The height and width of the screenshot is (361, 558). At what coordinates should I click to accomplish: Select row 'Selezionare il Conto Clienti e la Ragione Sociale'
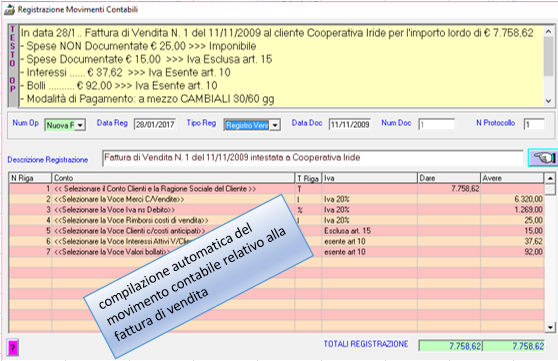pos(277,189)
